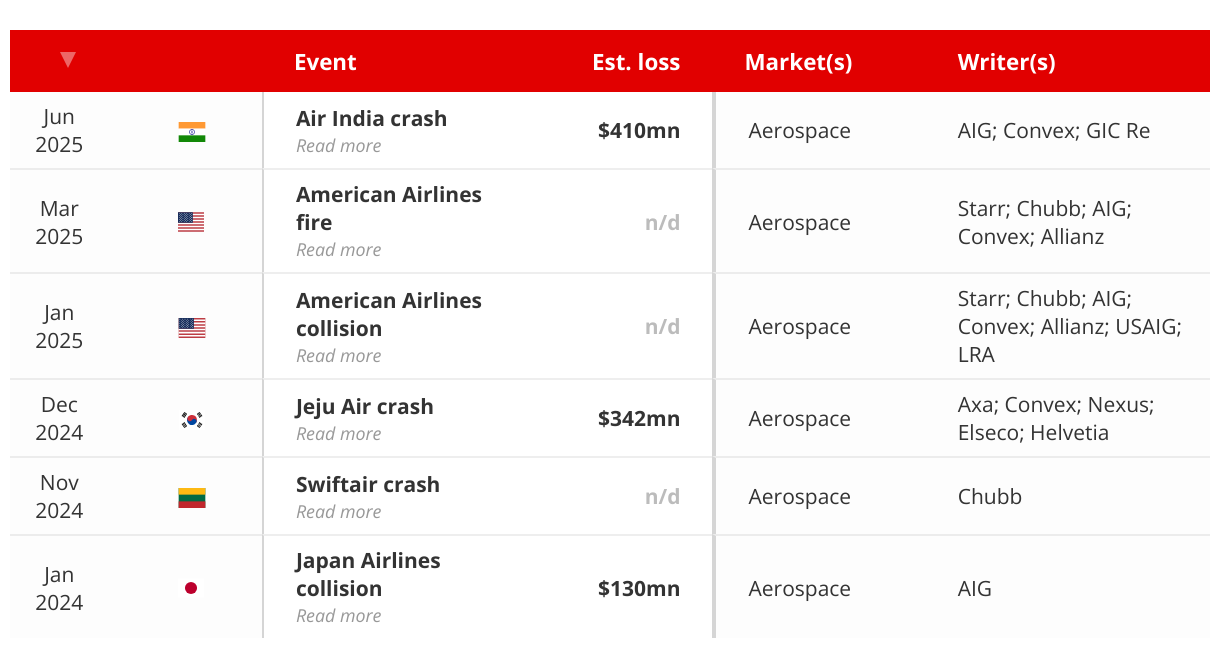The height and width of the screenshot is (648, 1220).
Task: Open Read more under Swiftair crash
Action: tap(338, 512)
